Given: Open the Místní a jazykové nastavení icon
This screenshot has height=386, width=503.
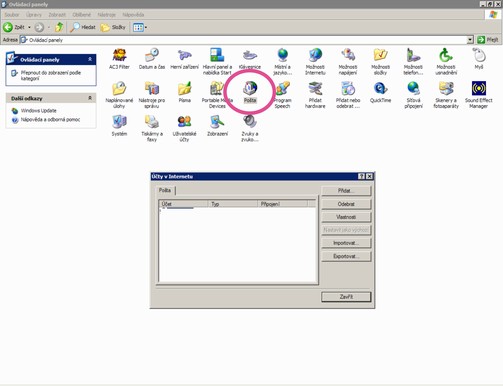Looking at the screenshot, I should click(x=282, y=61).
